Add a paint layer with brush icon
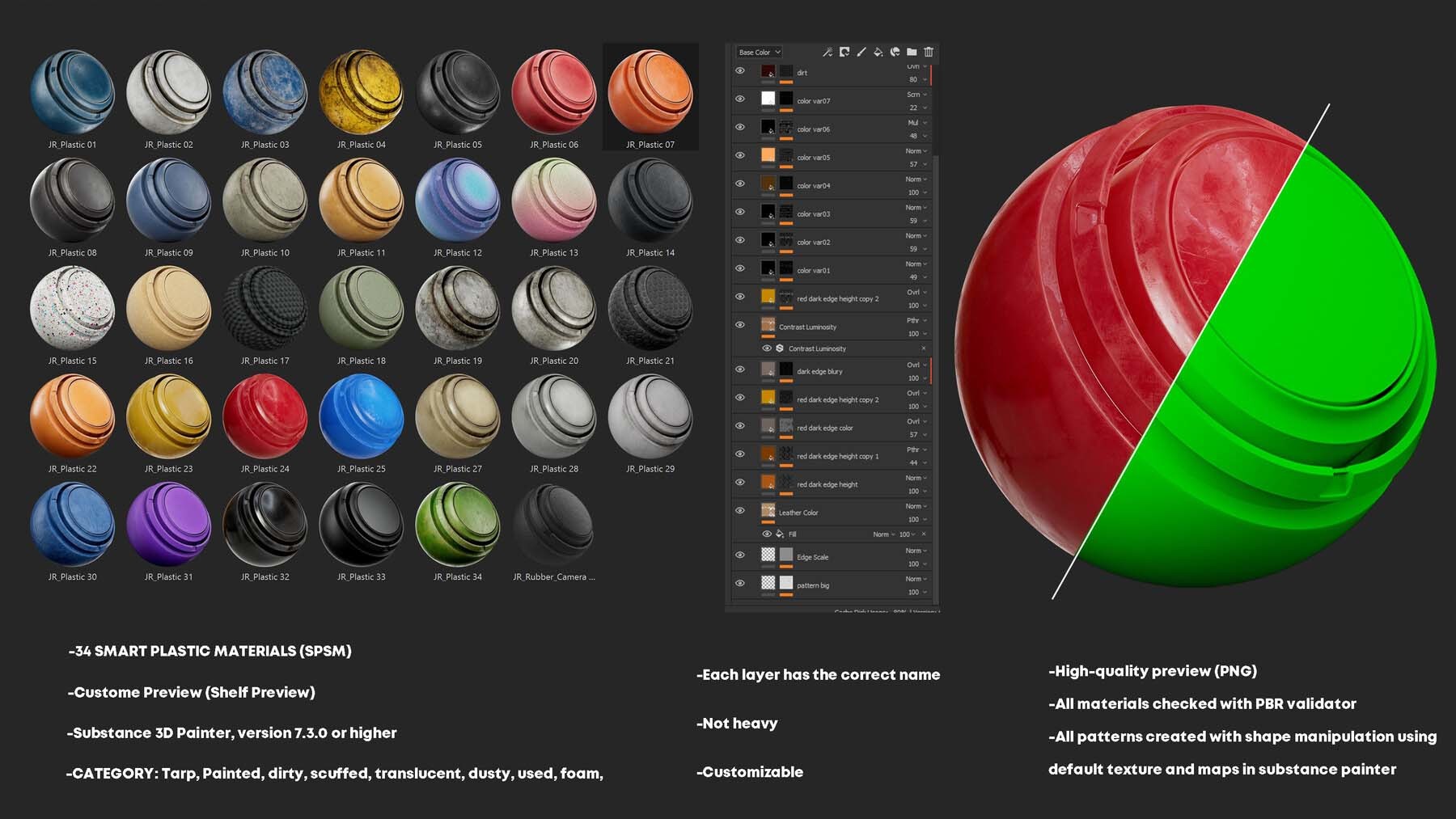 [861, 53]
